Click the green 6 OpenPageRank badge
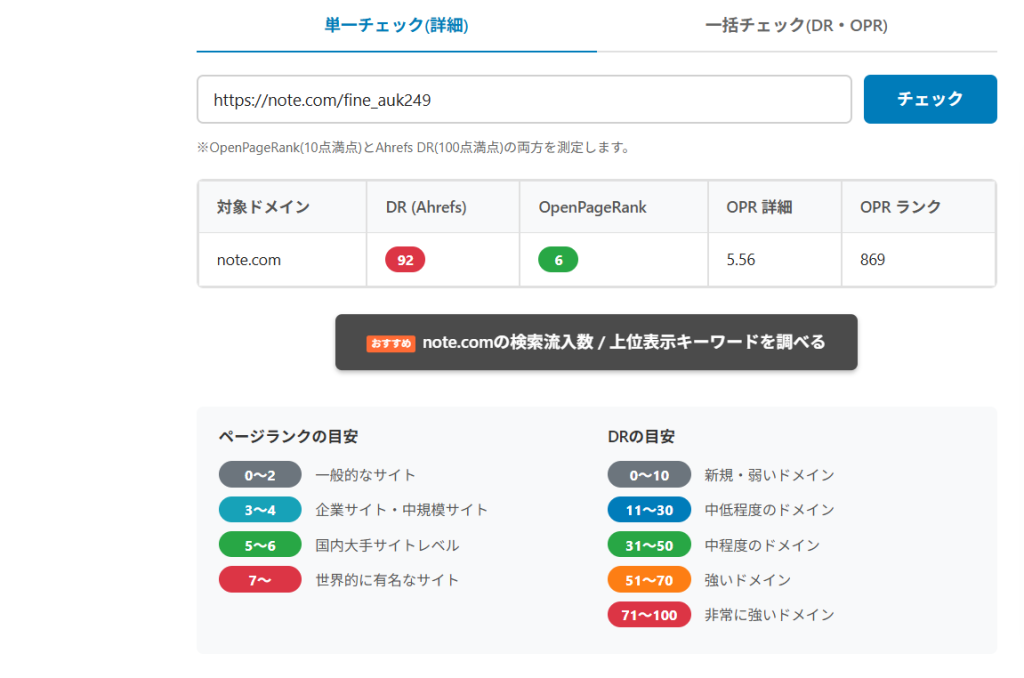The width and height of the screenshot is (1024, 678). (558, 260)
